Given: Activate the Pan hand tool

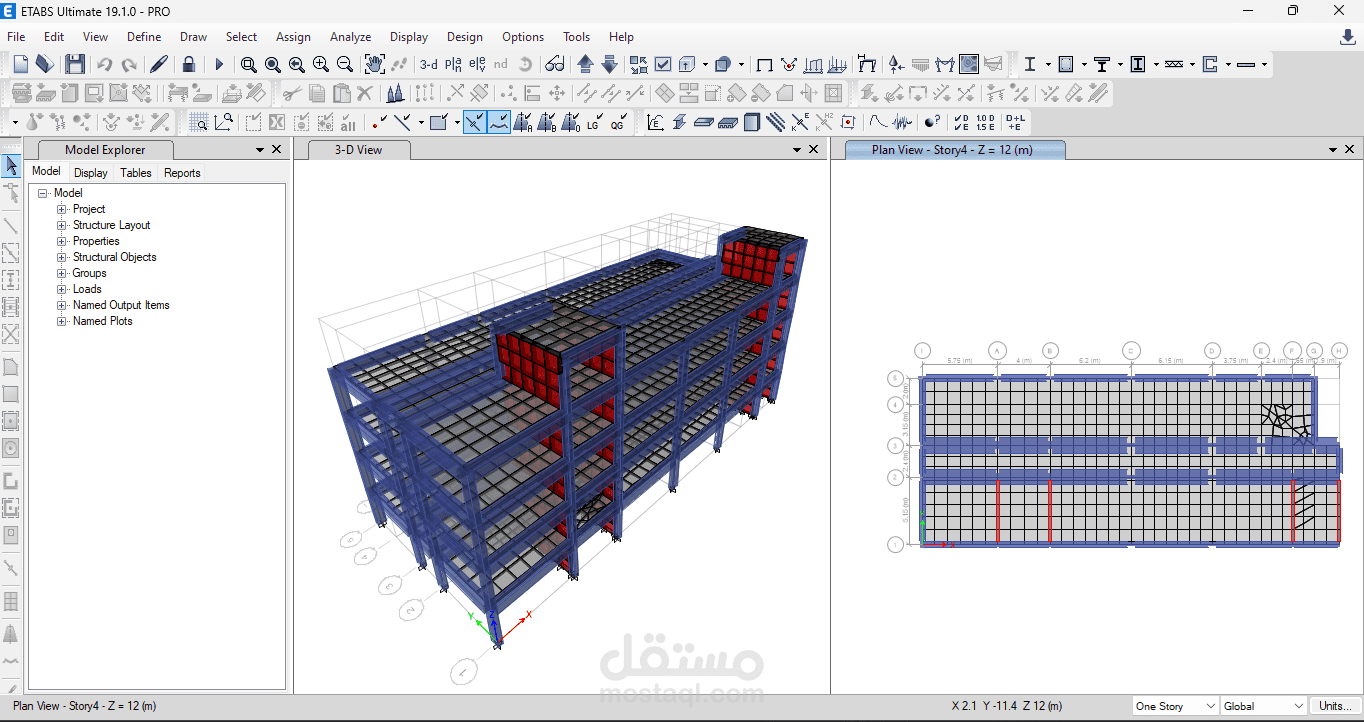Looking at the screenshot, I should (375, 64).
